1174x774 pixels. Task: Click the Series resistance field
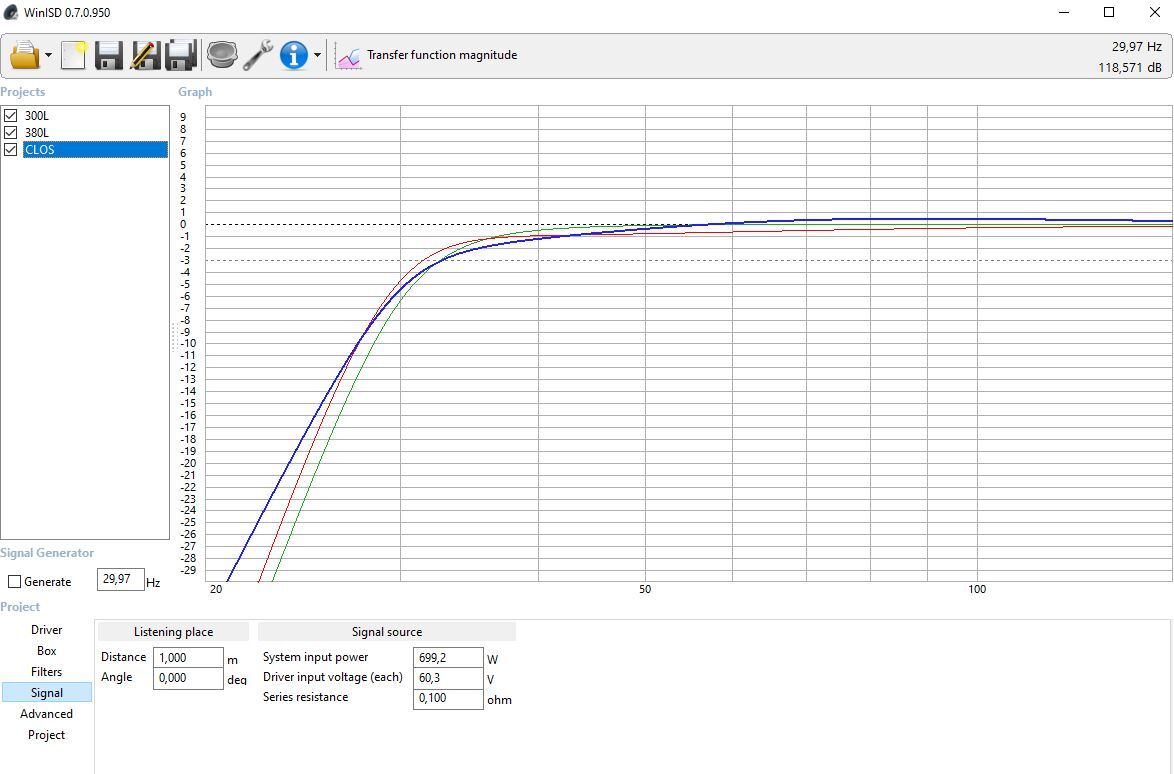tap(448, 698)
